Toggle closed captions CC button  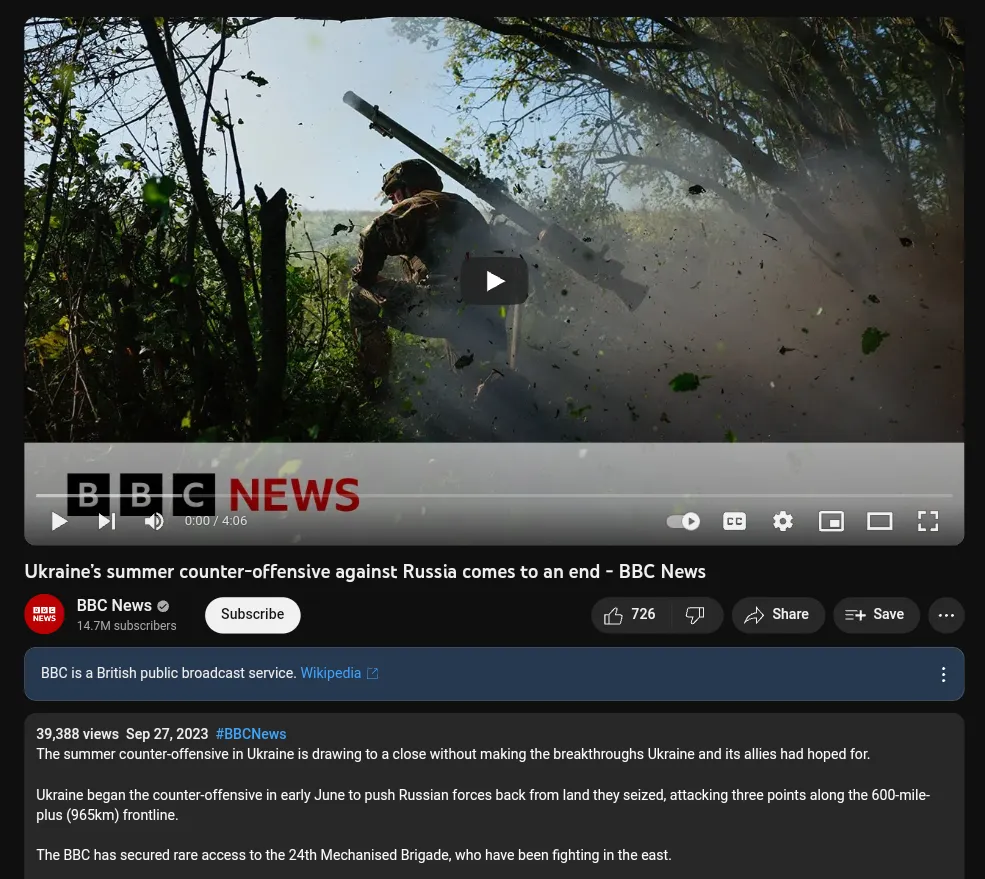pos(734,521)
